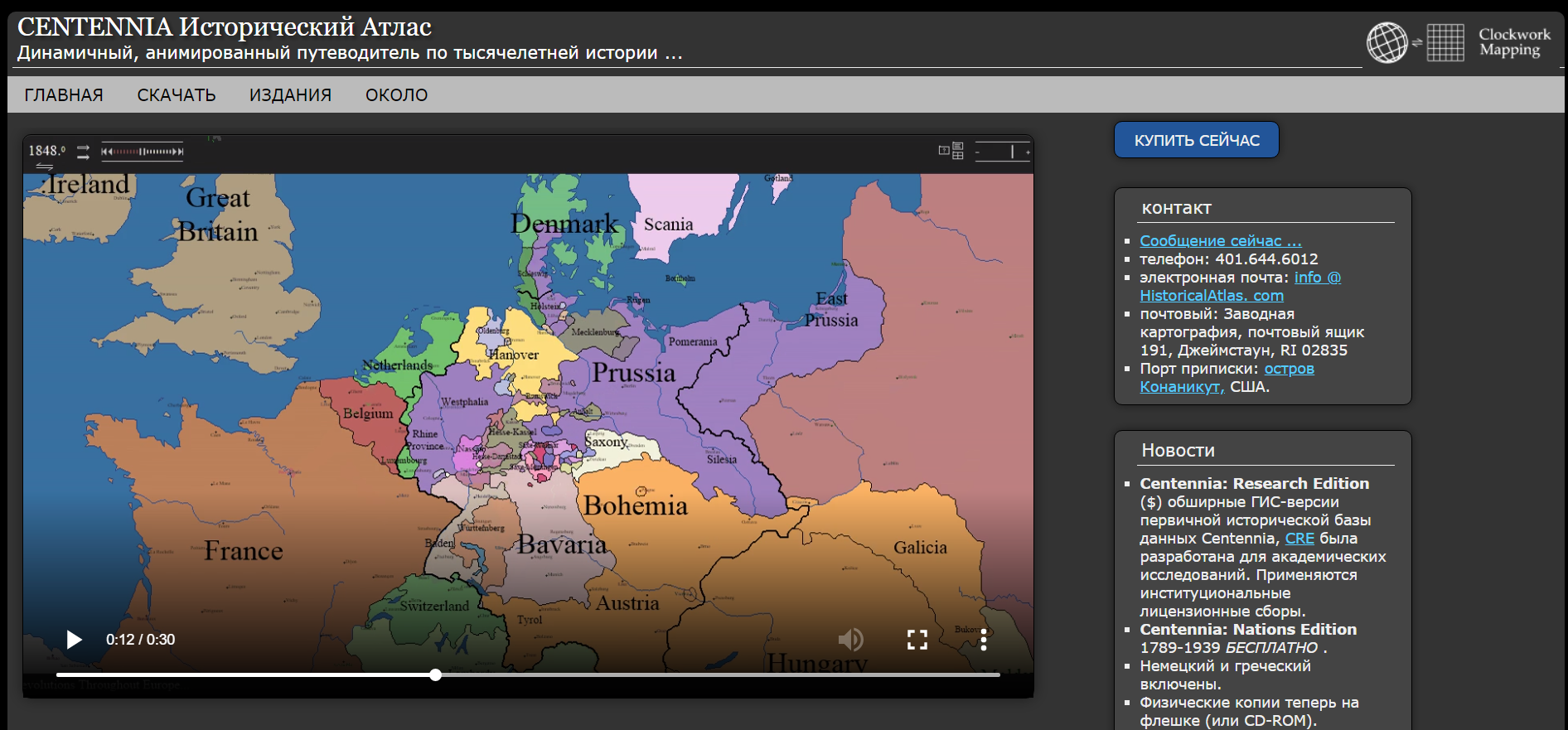Click the Clockwork Mapping grid logo
1568x730 pixels.
[x=1445, y=43]
